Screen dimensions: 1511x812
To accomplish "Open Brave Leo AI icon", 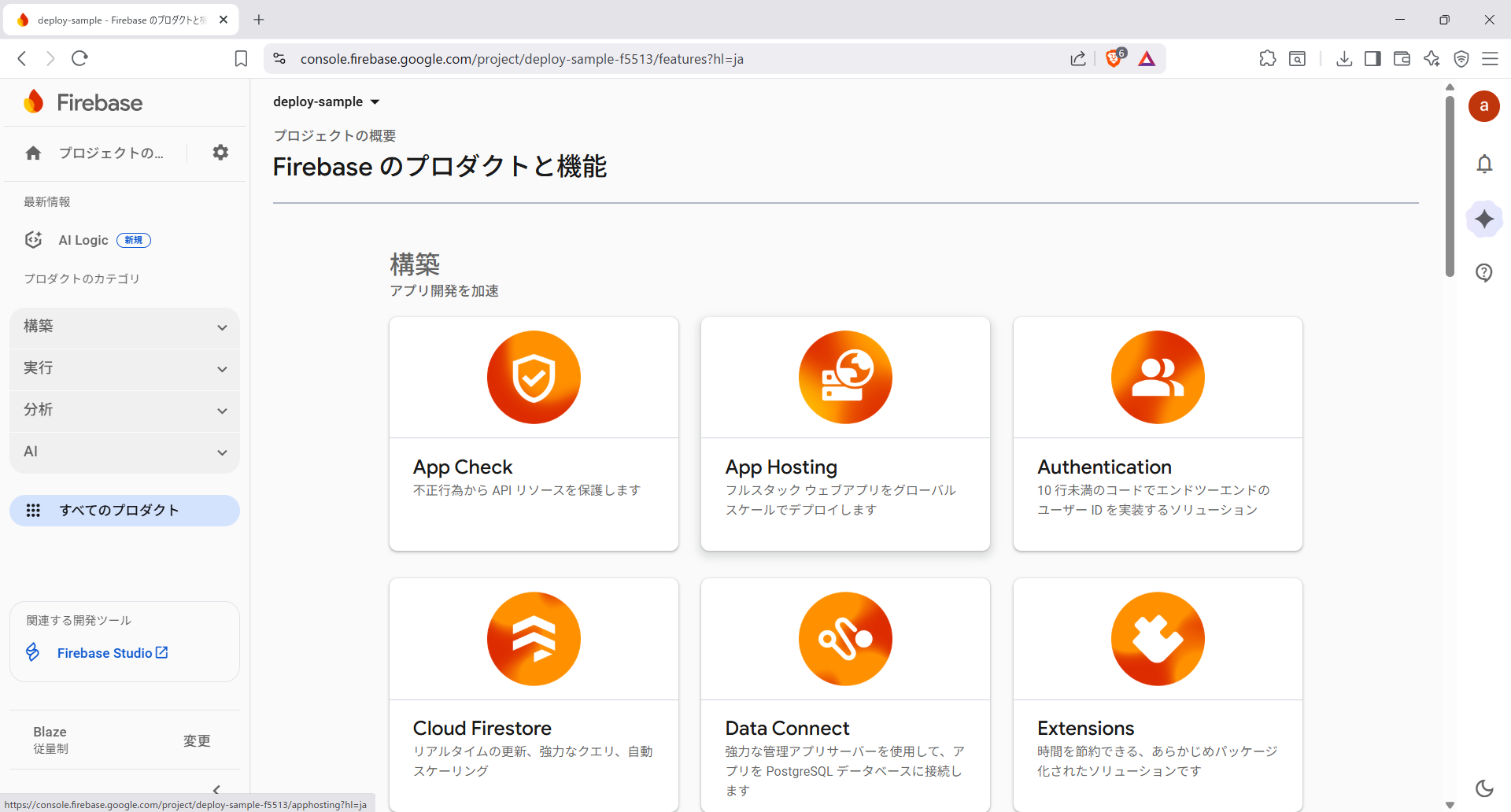I will (x=1432, y=59).
